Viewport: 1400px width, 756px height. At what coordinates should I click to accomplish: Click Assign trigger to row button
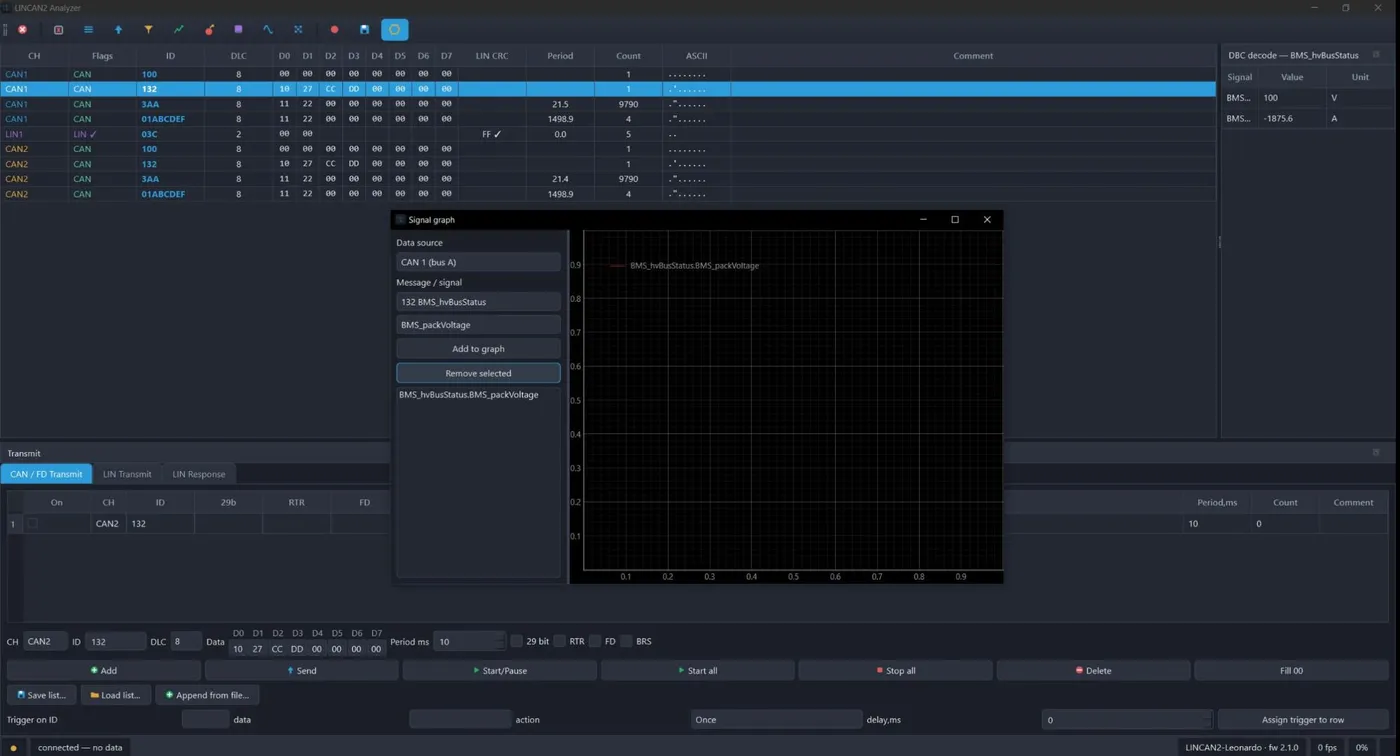tap(1303, 719)
